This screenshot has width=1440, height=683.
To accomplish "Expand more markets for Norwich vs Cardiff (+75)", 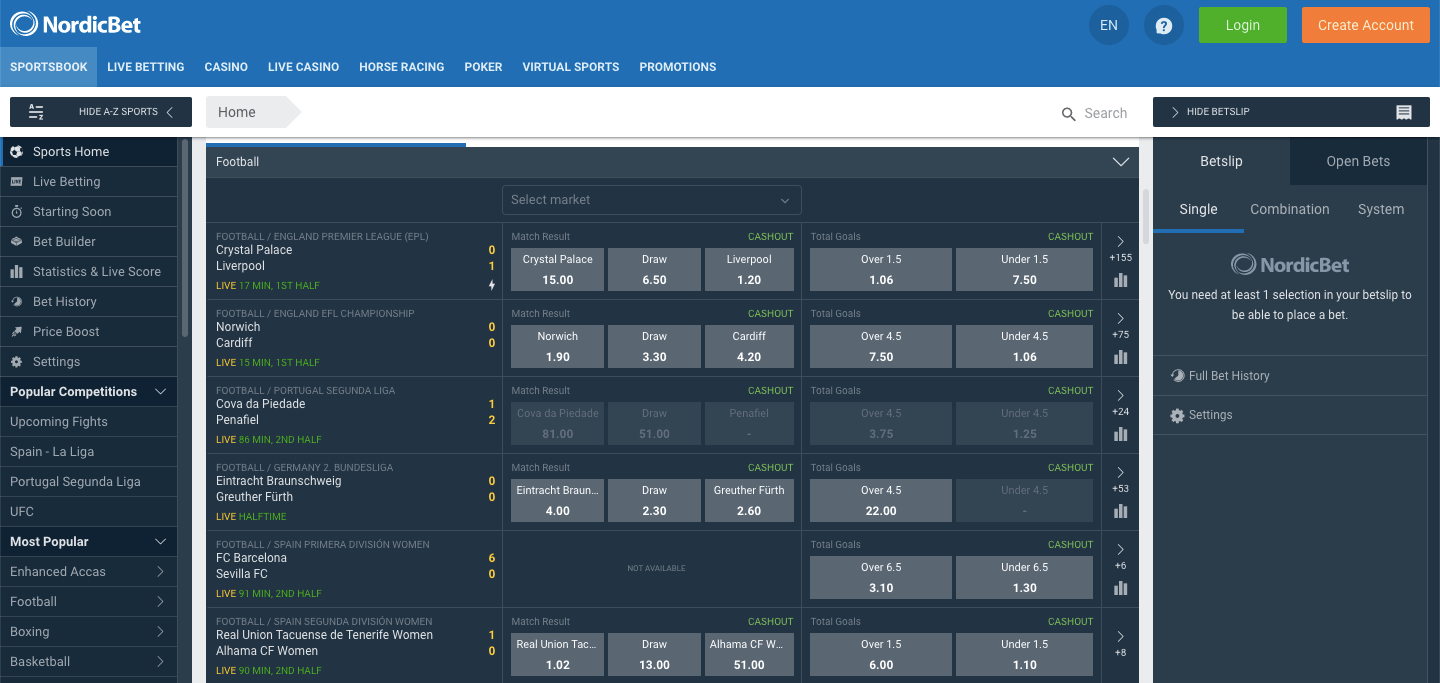I will click(1120, 325).
